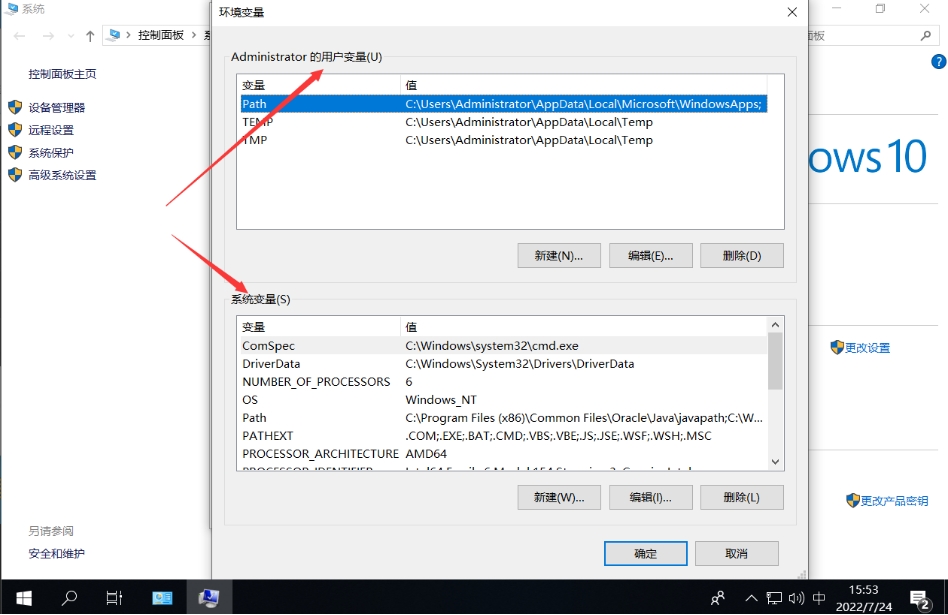Click the volume speaker icon in system tray
The width and height of the screenshot is (948, 615).
(794, 598)
